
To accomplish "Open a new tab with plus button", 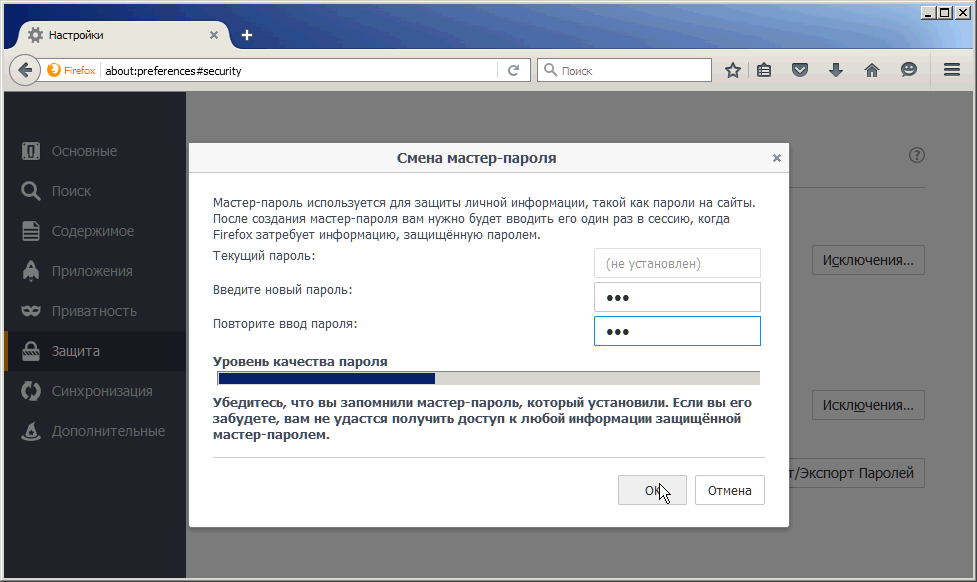I will pyautogui.click(x=247, y=35).
